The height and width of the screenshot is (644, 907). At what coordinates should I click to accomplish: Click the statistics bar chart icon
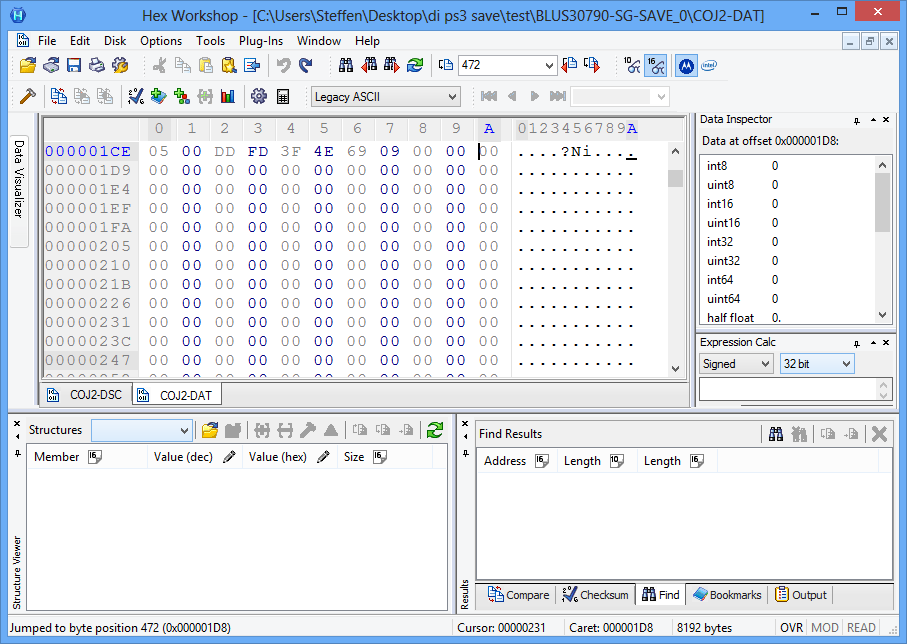(228, 97)
